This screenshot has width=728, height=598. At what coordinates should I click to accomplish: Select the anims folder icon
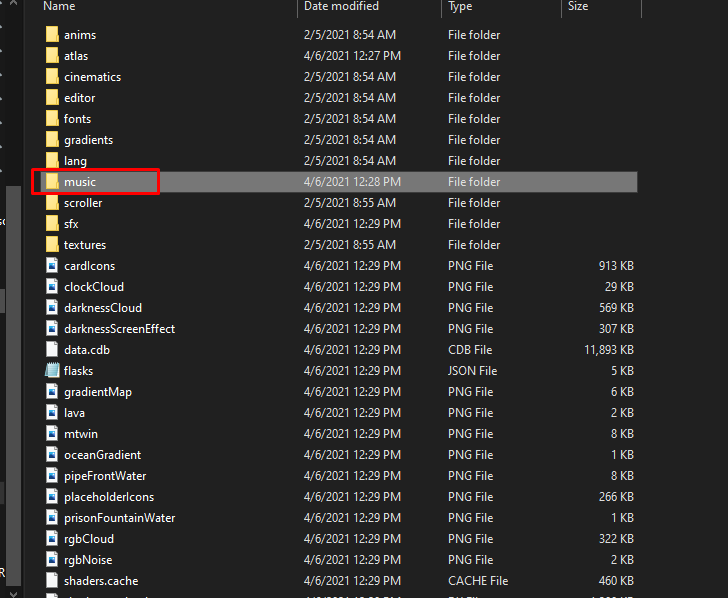(x=53, y=35)
